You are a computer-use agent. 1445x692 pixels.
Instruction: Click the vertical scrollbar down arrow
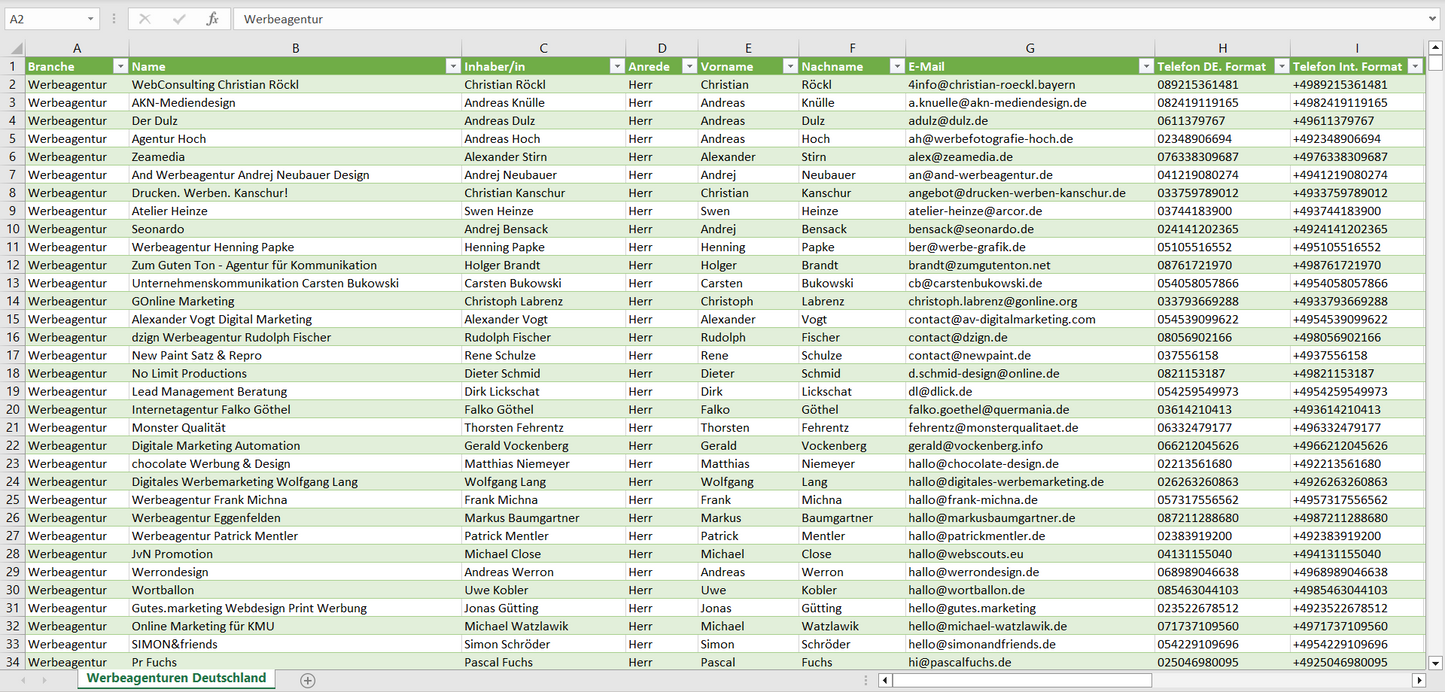pyautogui.click(x=1436, y=662)
